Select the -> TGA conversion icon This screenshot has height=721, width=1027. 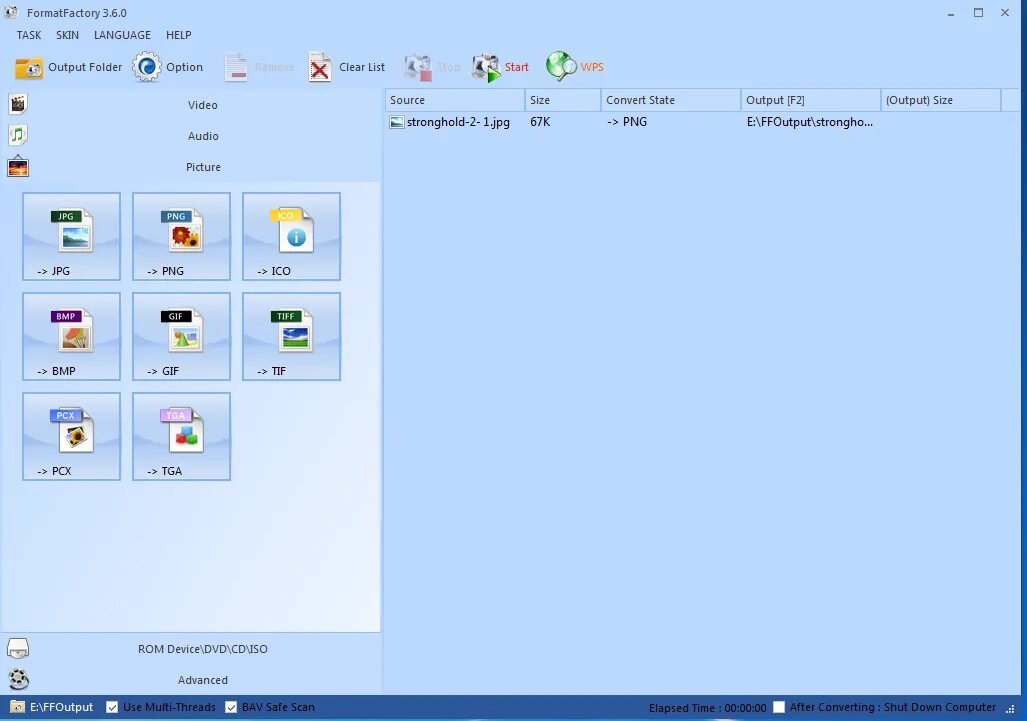point(181,437)
